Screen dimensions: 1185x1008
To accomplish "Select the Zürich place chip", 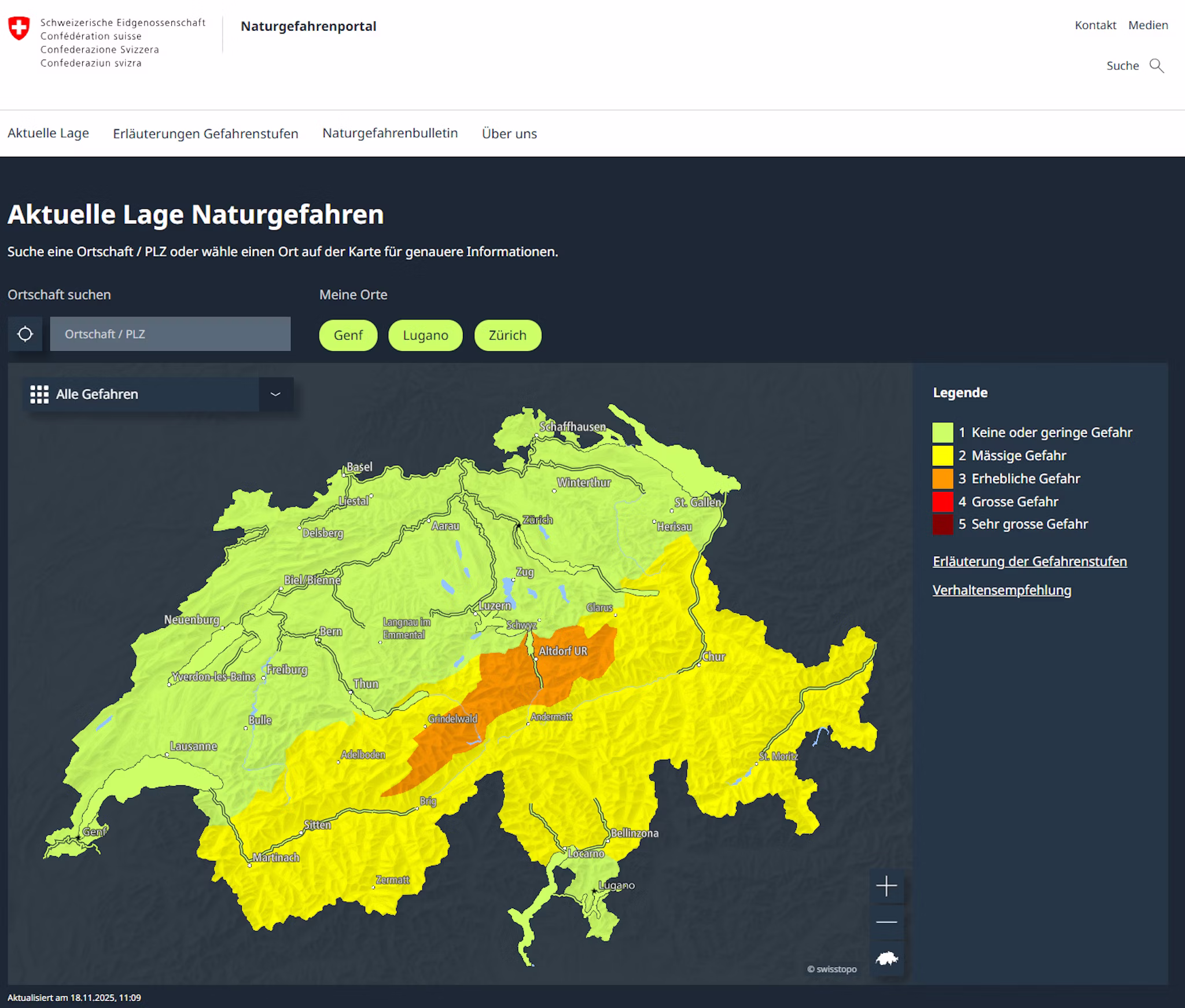I will [x=507, y=335].
